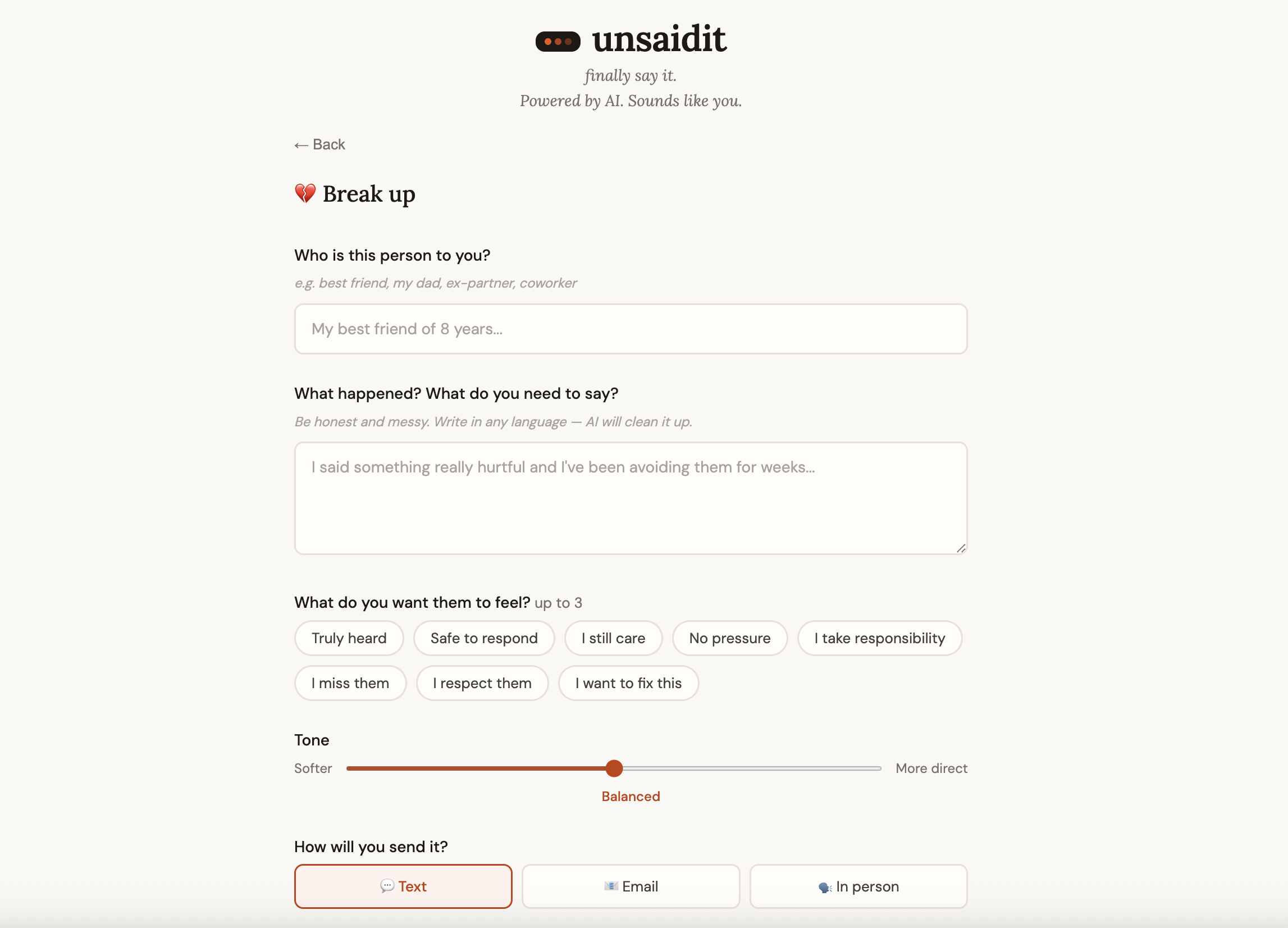Click the back arrow icon
This screenshot has width=1288, height=928.
pyautogui.click(x=300, y=144)
